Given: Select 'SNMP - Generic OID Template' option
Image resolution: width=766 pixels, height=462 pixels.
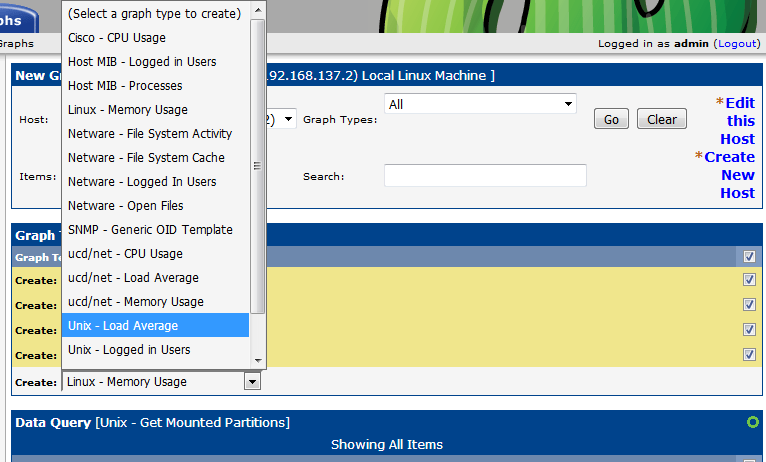Looking at the screenshot, I should point(155,229).
